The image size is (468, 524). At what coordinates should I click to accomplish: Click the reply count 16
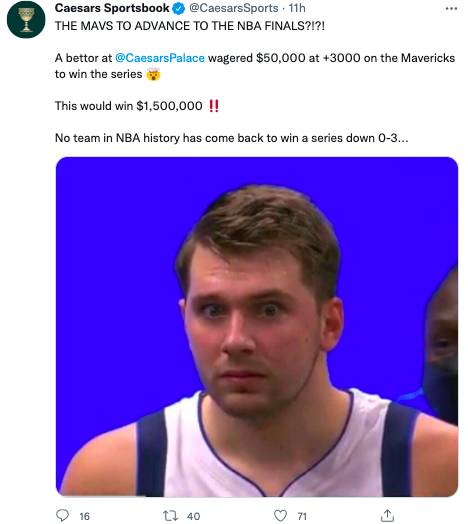[x=85, y=516]
